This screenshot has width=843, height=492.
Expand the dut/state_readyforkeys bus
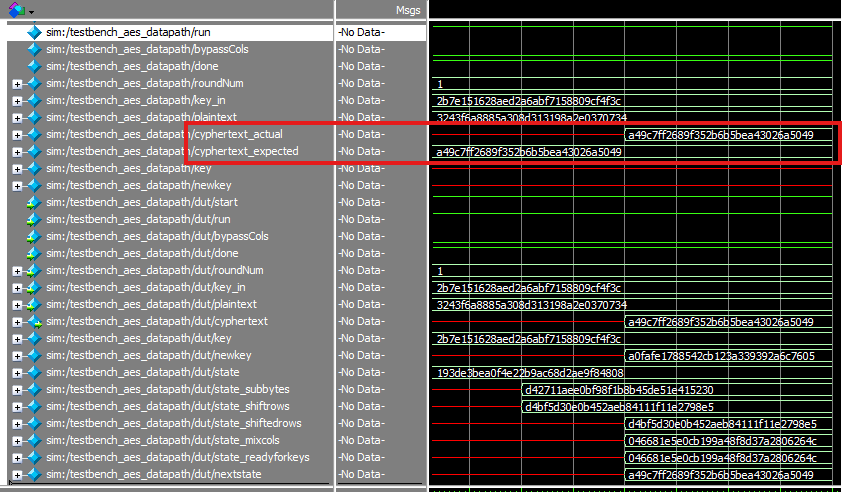pos(17,458)
